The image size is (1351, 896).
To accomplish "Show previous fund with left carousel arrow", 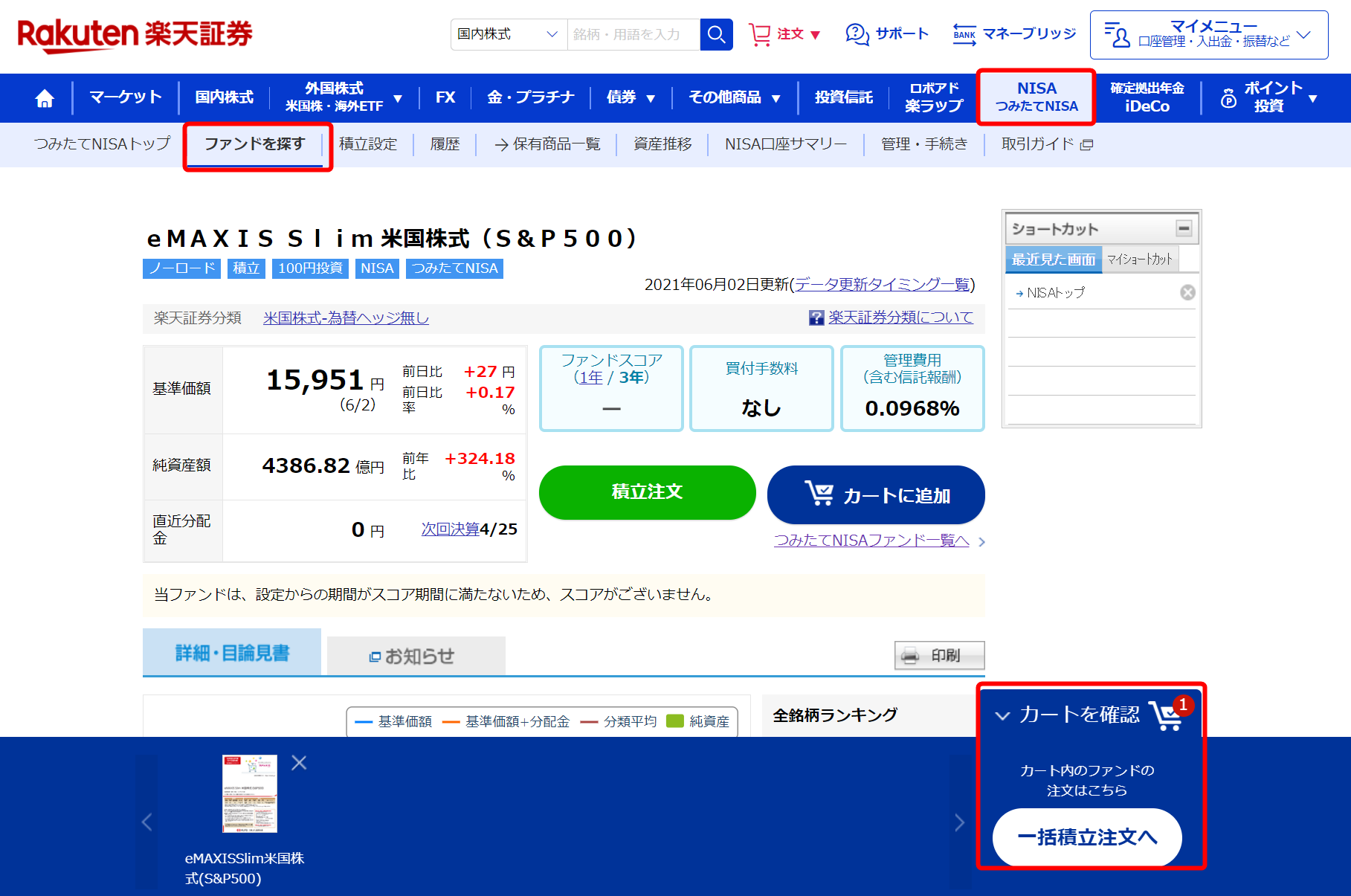I will [x=147, y=822].
